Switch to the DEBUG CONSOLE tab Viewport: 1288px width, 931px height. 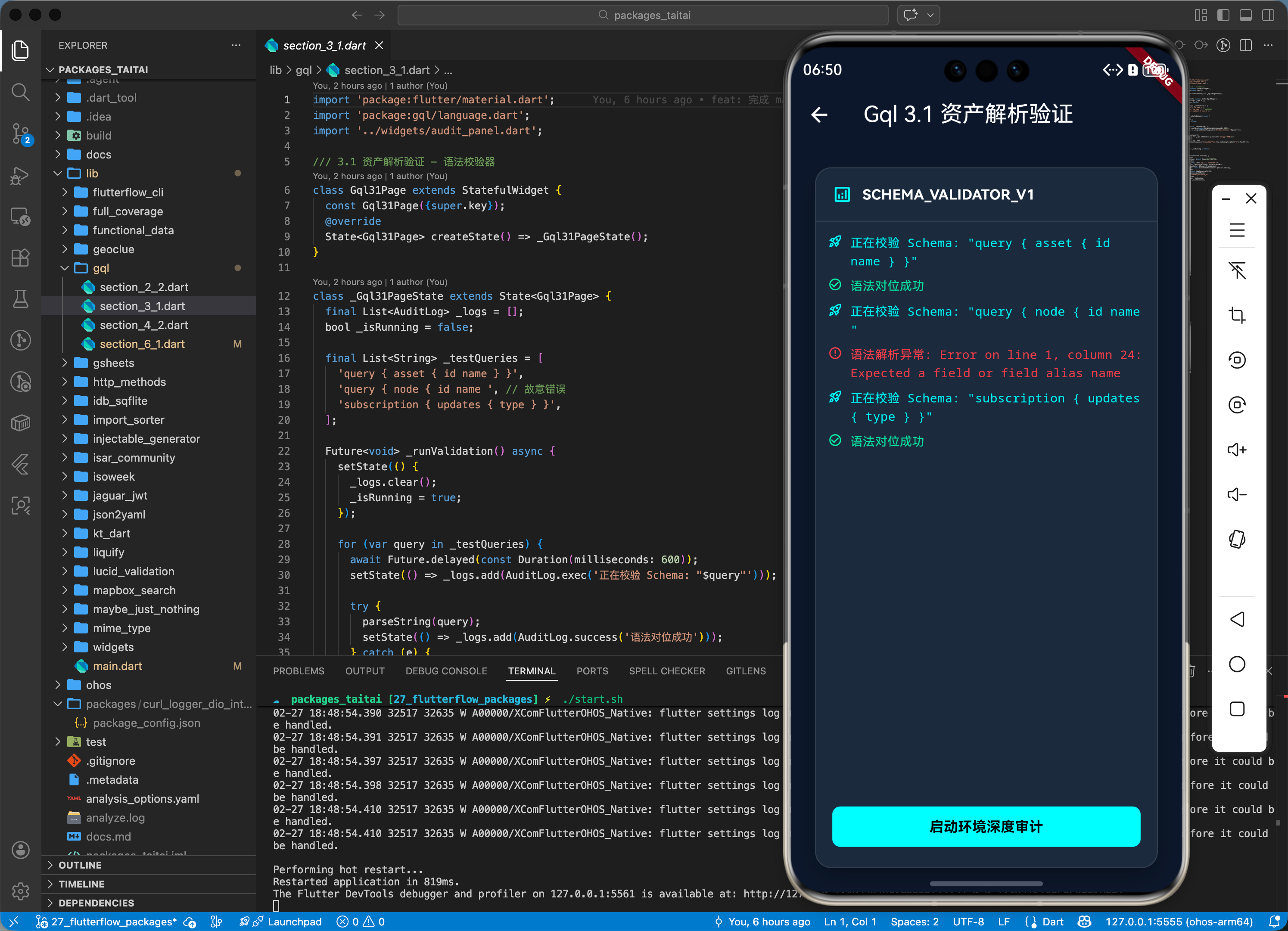(446, 671)
